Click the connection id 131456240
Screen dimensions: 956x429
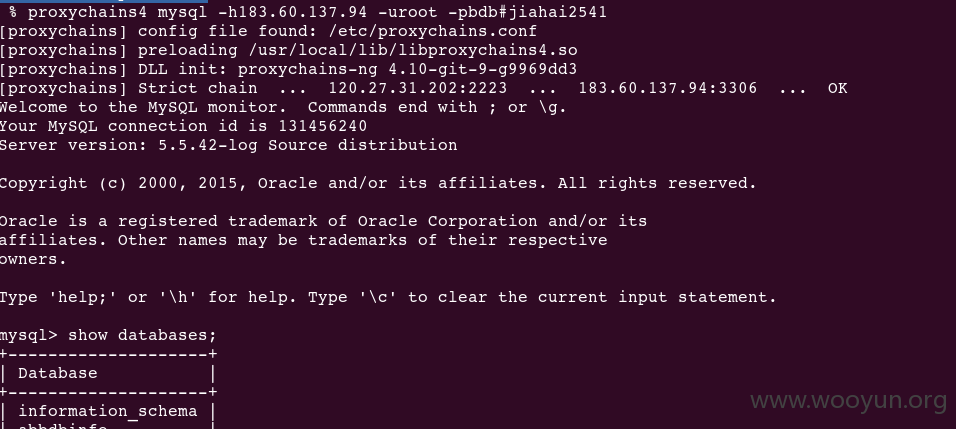click(323, 126)
